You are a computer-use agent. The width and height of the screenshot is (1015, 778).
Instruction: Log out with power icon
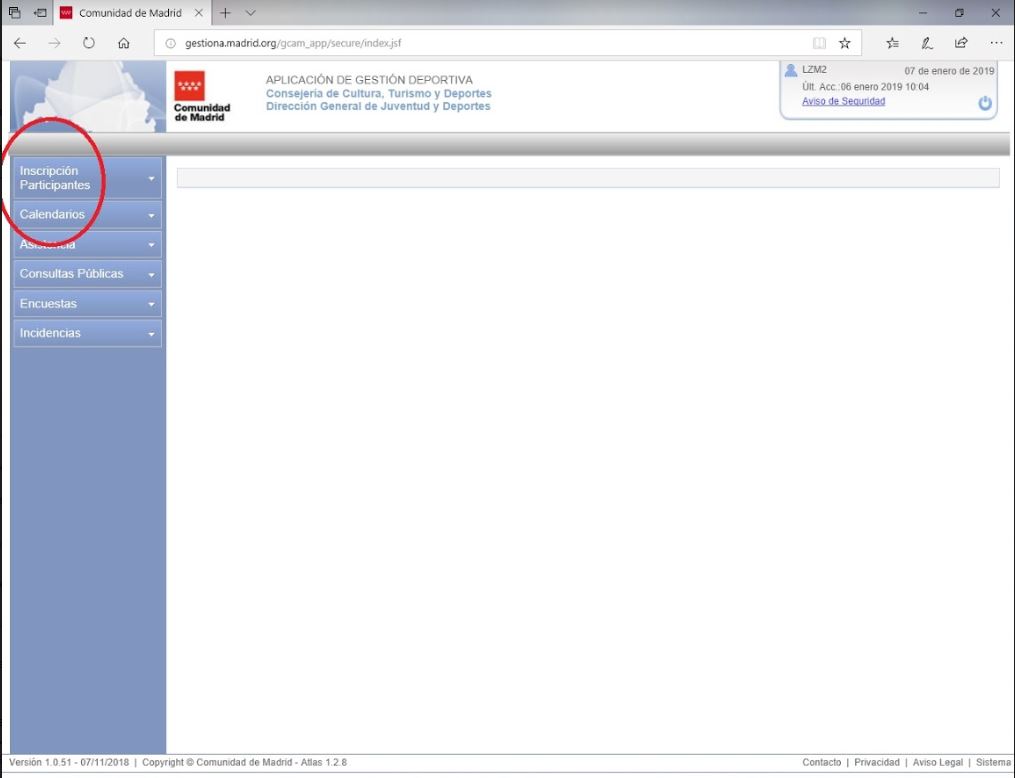[x=985, y=104]
